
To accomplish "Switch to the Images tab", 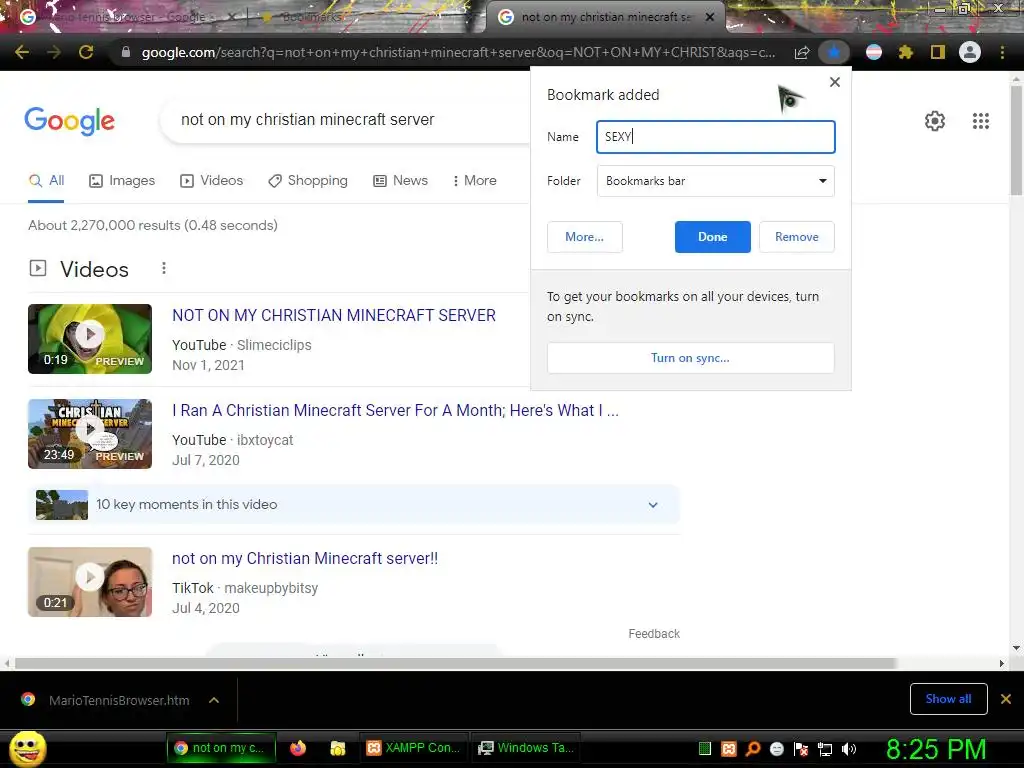I will 122,181.
